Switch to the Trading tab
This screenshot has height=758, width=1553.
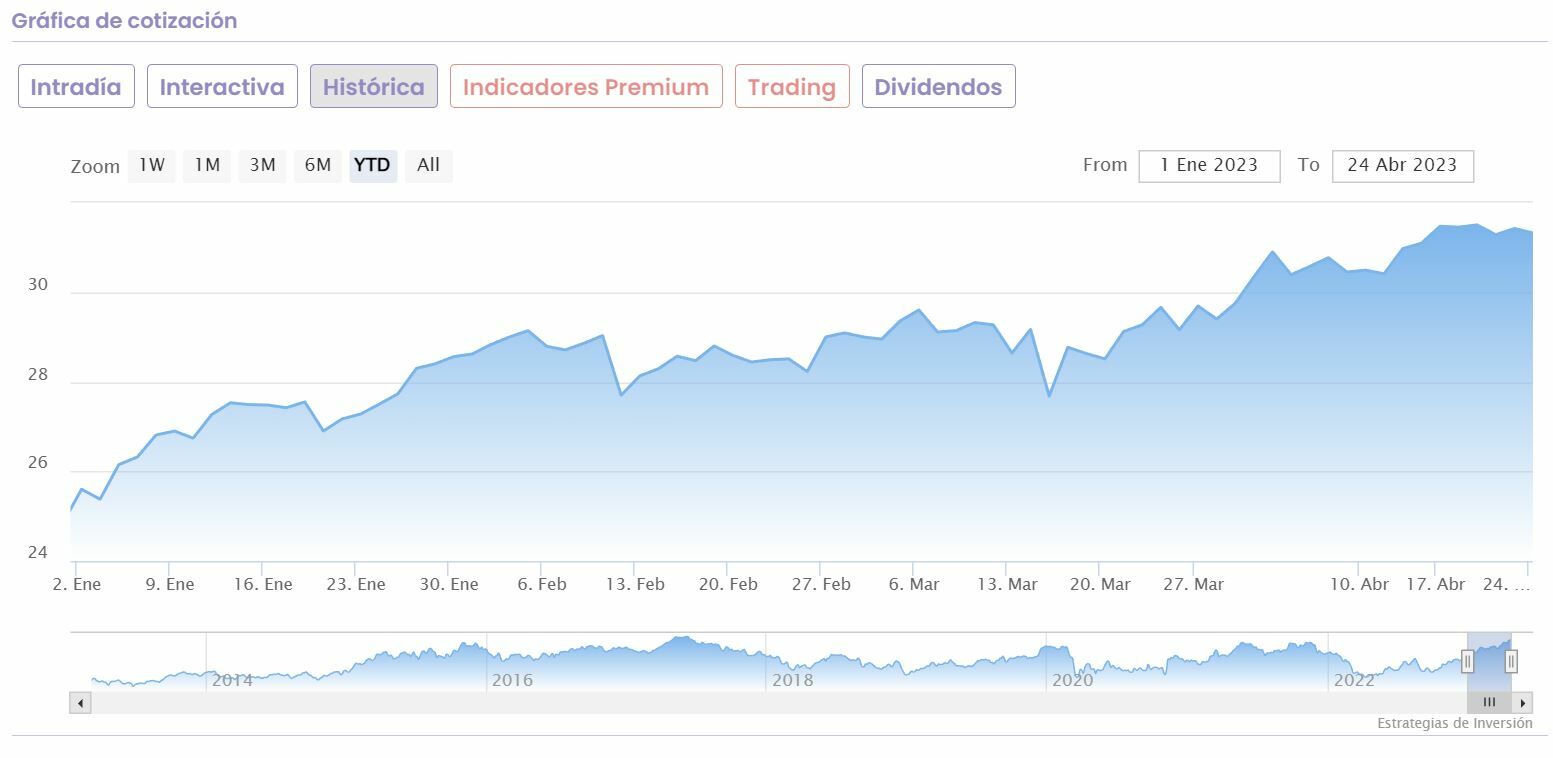pos(792,87)
